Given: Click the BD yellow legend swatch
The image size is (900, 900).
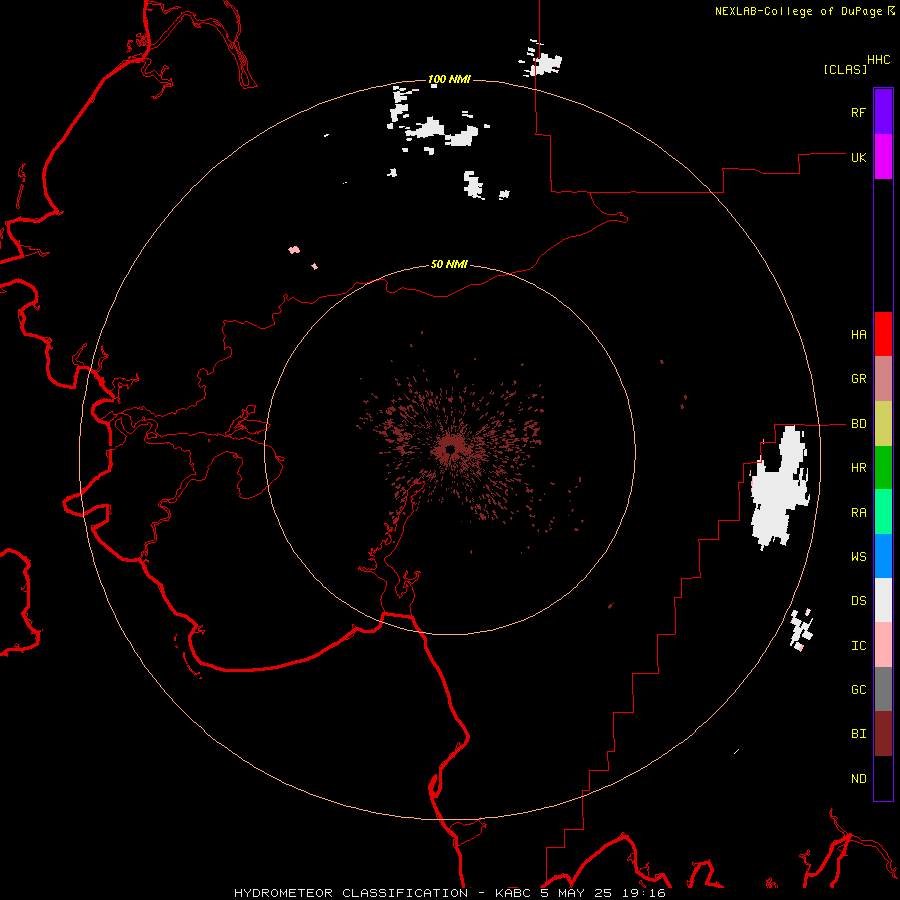Looking at the screenshot, I should tap(883, 424).
